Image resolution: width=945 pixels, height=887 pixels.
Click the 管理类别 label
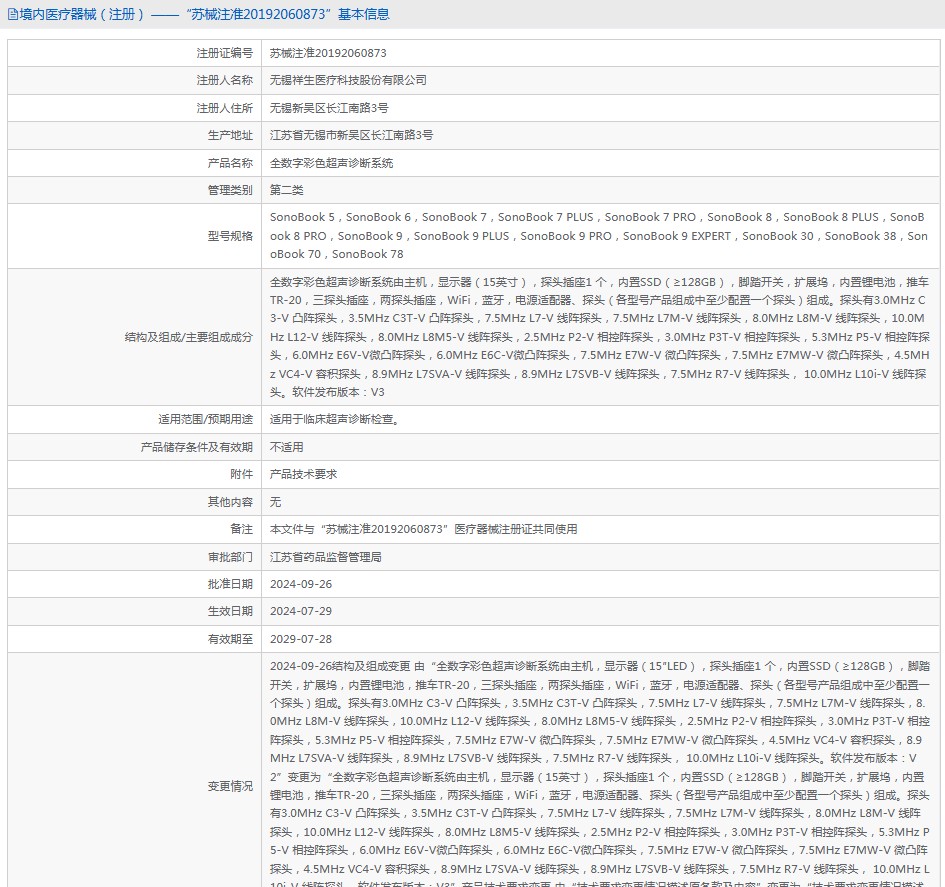[x=230, y=190]
